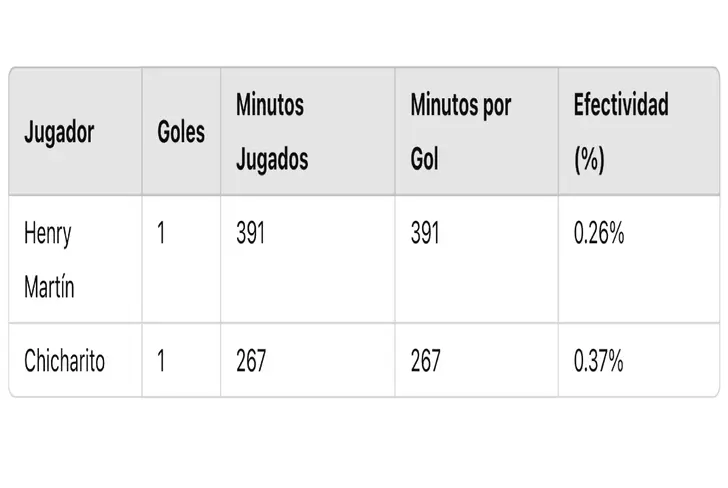The image size is (728, 488).
Task: Click Chicharito's Minutos Jugados value 267
Action: coord(251,361)
